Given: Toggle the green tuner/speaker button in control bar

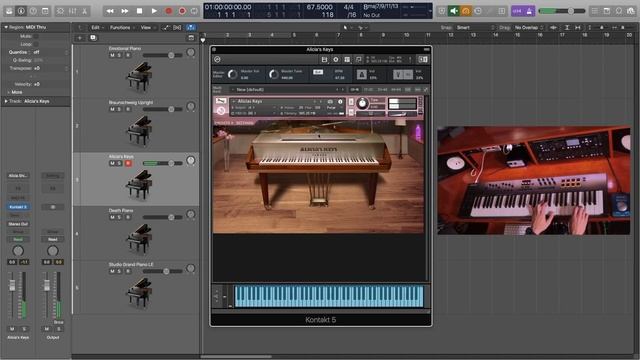Looking at the screenshot, I should (x=454, y=11).
